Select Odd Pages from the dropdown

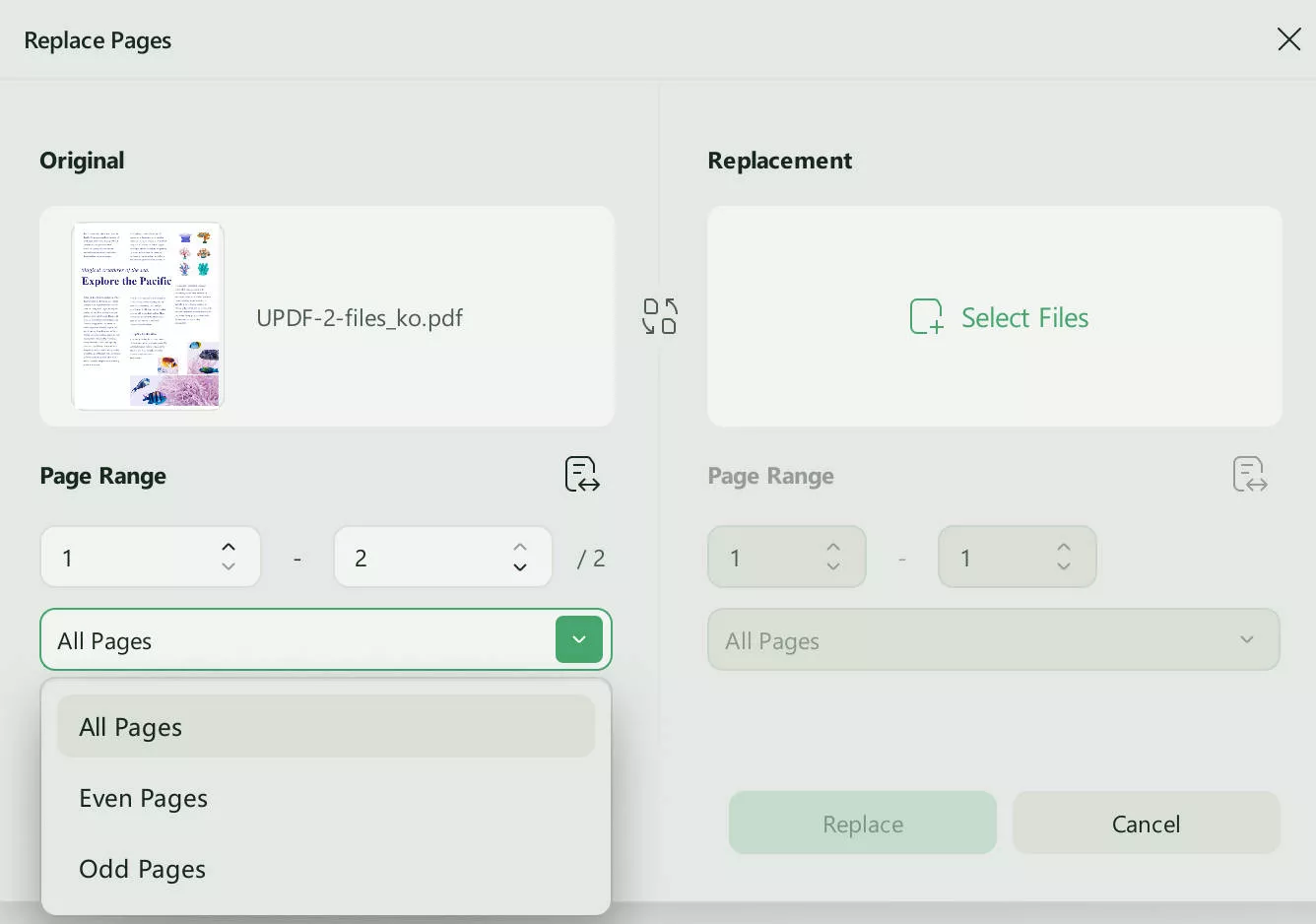[x=141, y=869]
